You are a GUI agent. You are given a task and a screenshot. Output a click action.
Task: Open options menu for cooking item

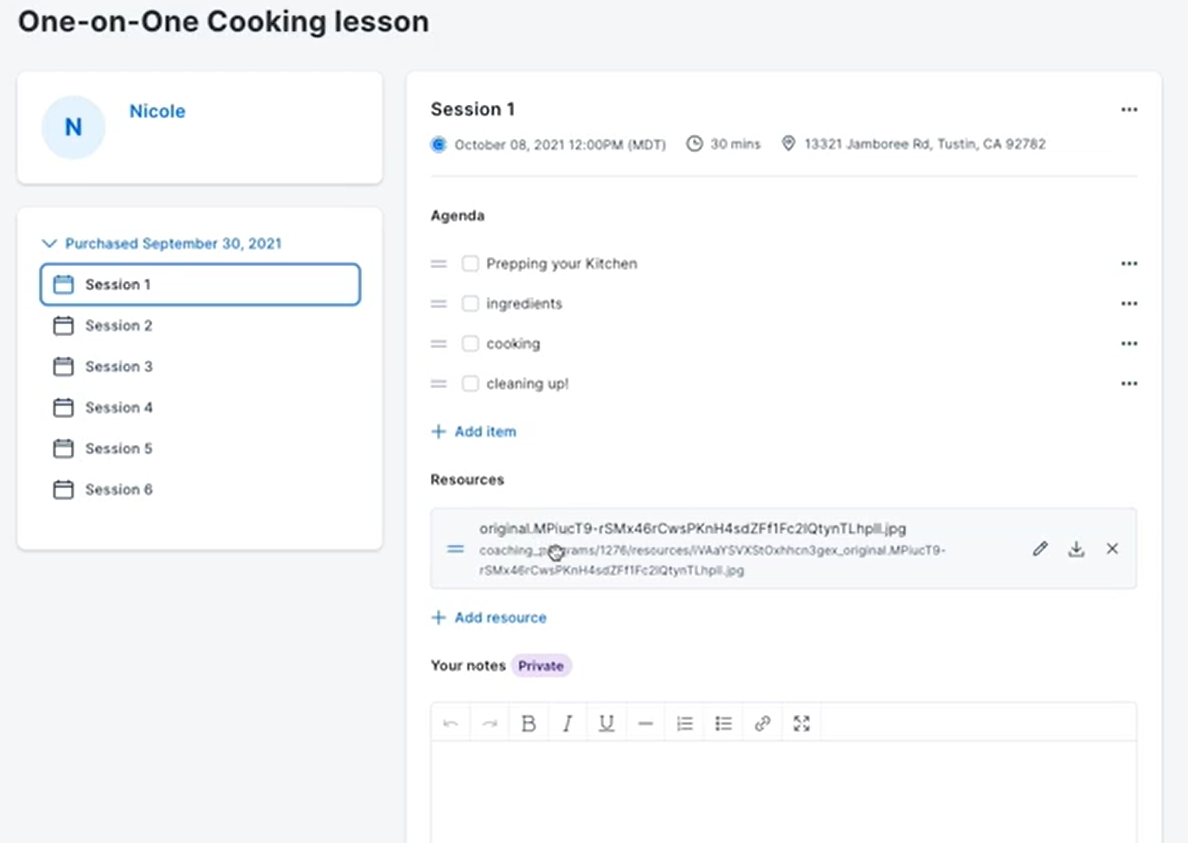point(1129,344)
